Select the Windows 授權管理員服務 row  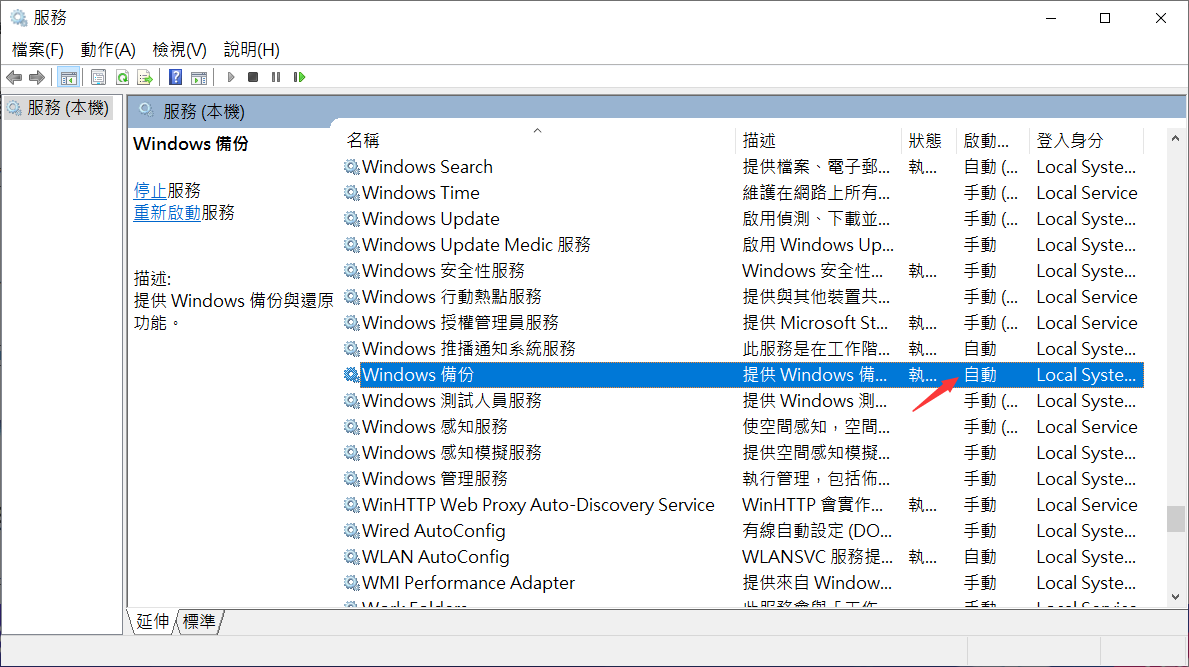click(743, 323)
